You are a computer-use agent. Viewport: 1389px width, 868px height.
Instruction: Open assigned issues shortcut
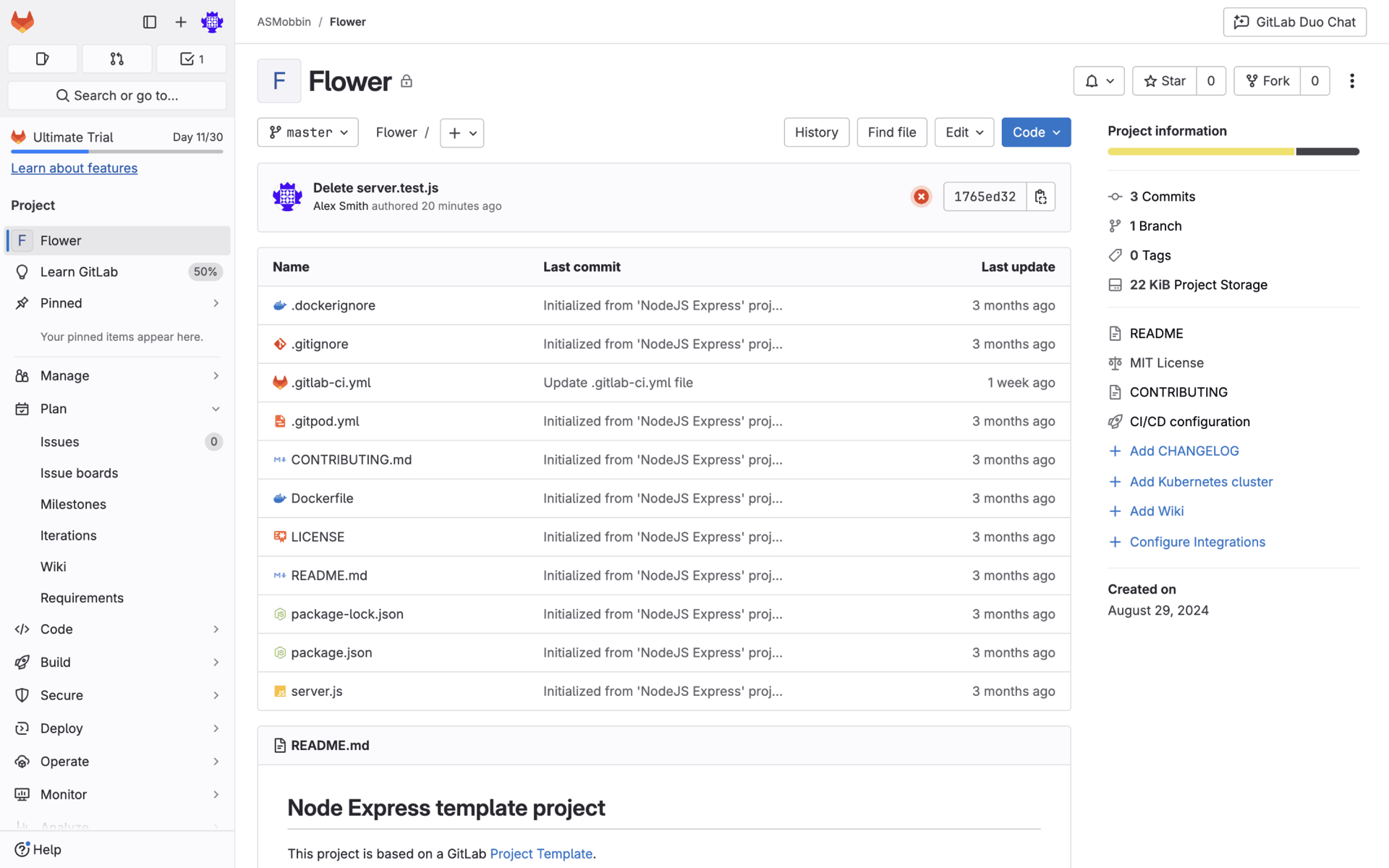43,59
